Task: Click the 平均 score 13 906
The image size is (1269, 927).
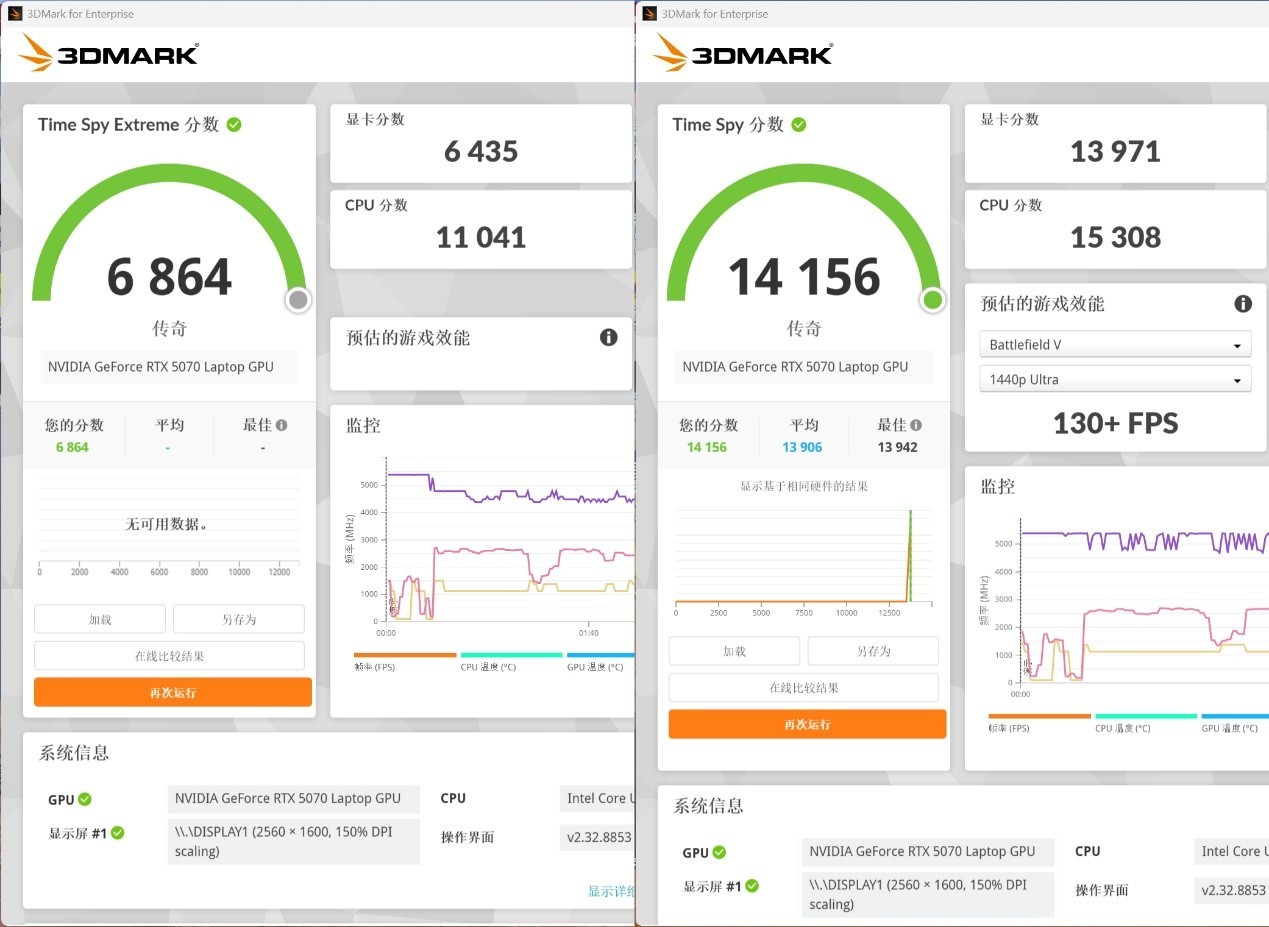Action: coord(802,447)
